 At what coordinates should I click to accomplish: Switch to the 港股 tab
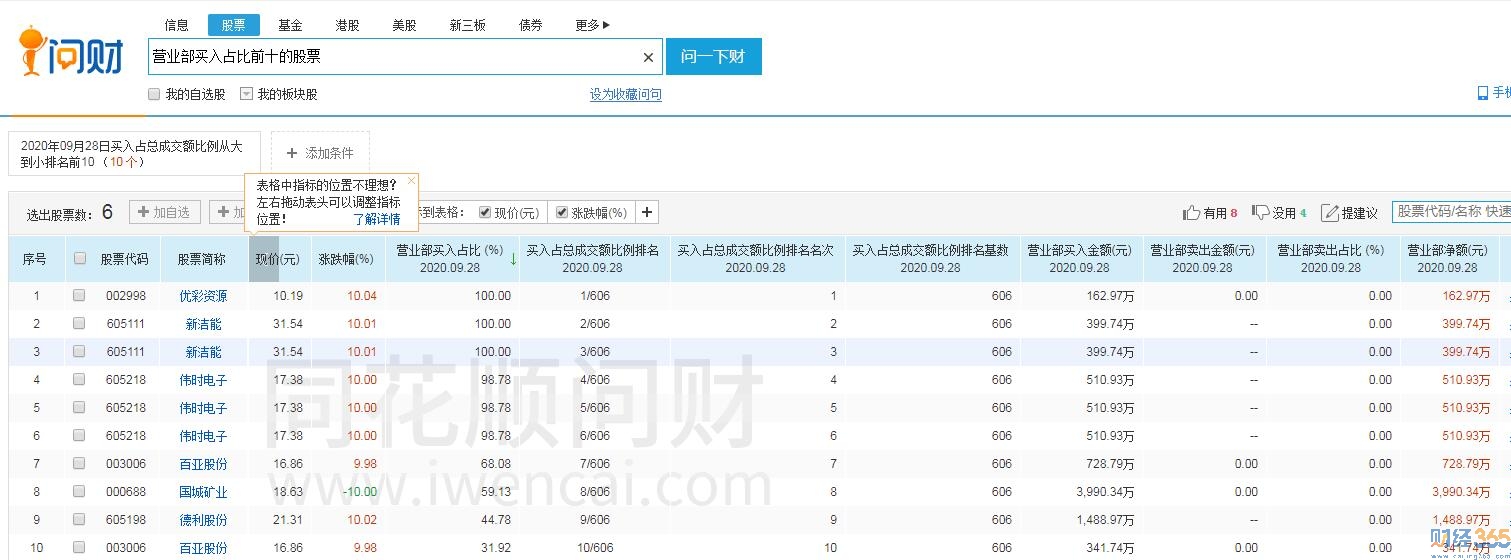[x=347, y=25]
